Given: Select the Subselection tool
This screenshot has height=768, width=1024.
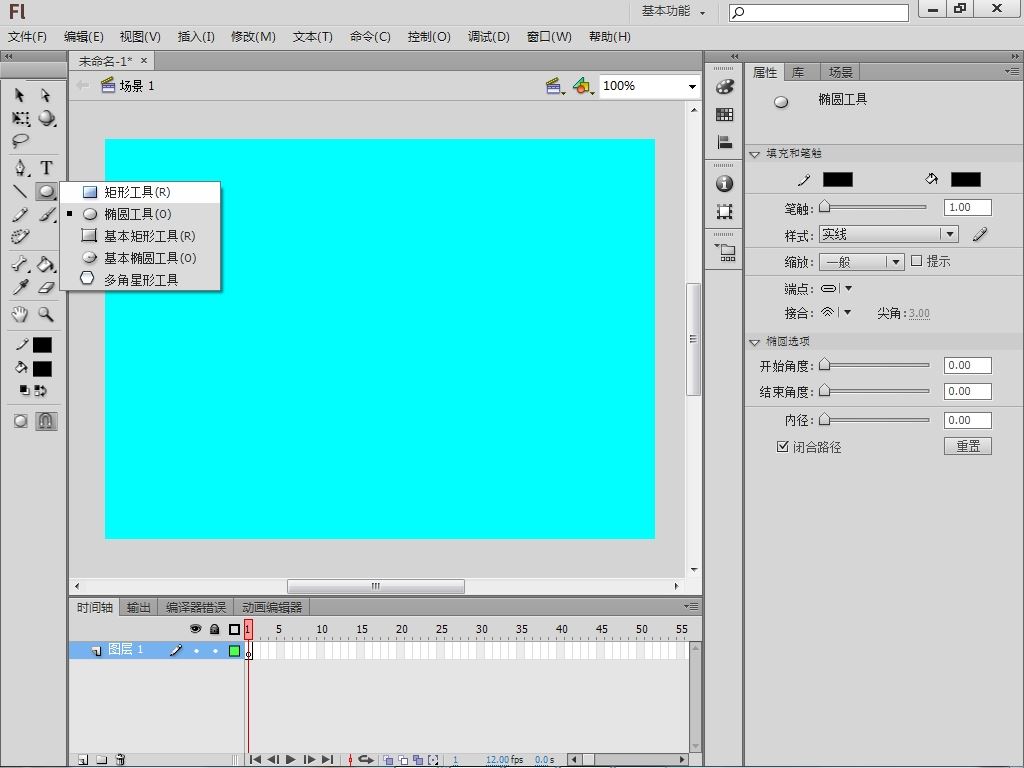Looking at the screenshot, I should pyautogui.click(x=45, y=95).
